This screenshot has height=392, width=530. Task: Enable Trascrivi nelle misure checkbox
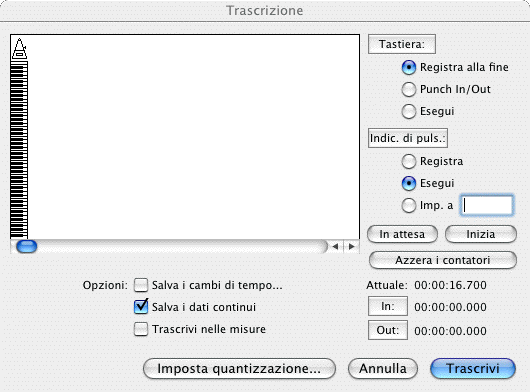point(141,329)
